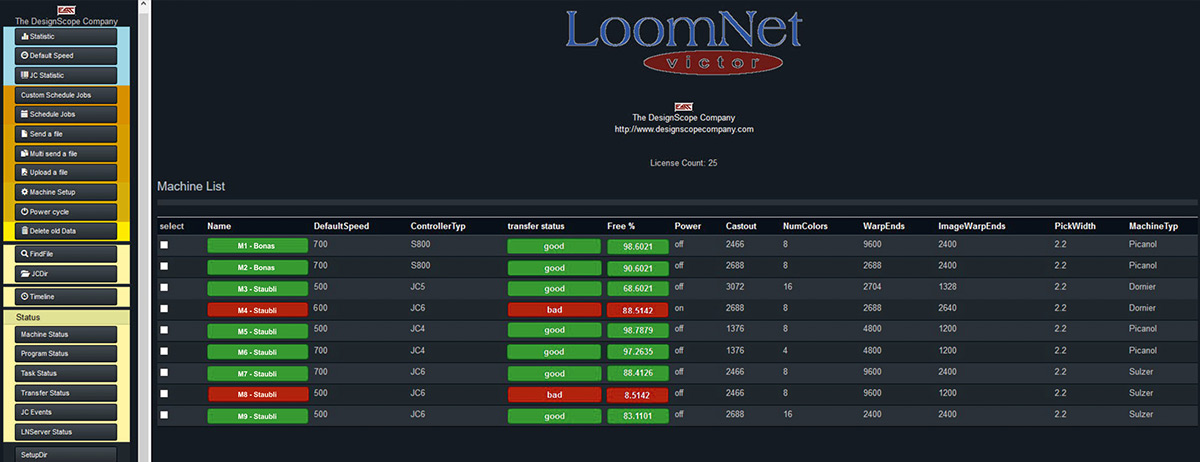Open FindFile search button
The width and height of the screenshot is (1200, 462).
tap(66, 254)
